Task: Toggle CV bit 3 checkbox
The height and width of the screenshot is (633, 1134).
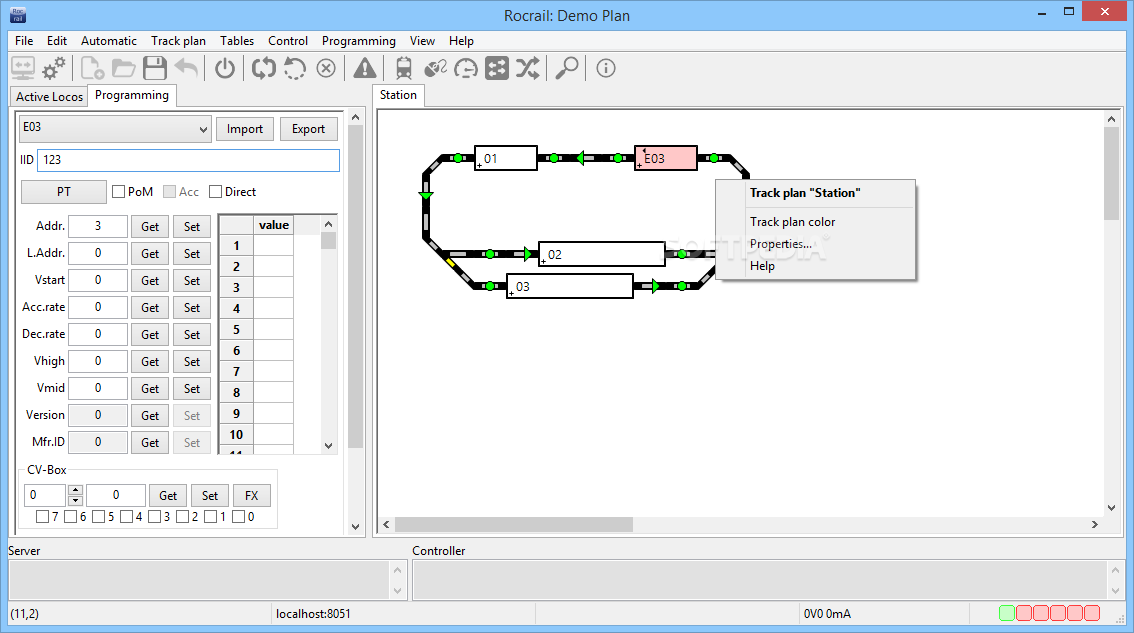Action: pyautogui.click(x=155, y=517)
